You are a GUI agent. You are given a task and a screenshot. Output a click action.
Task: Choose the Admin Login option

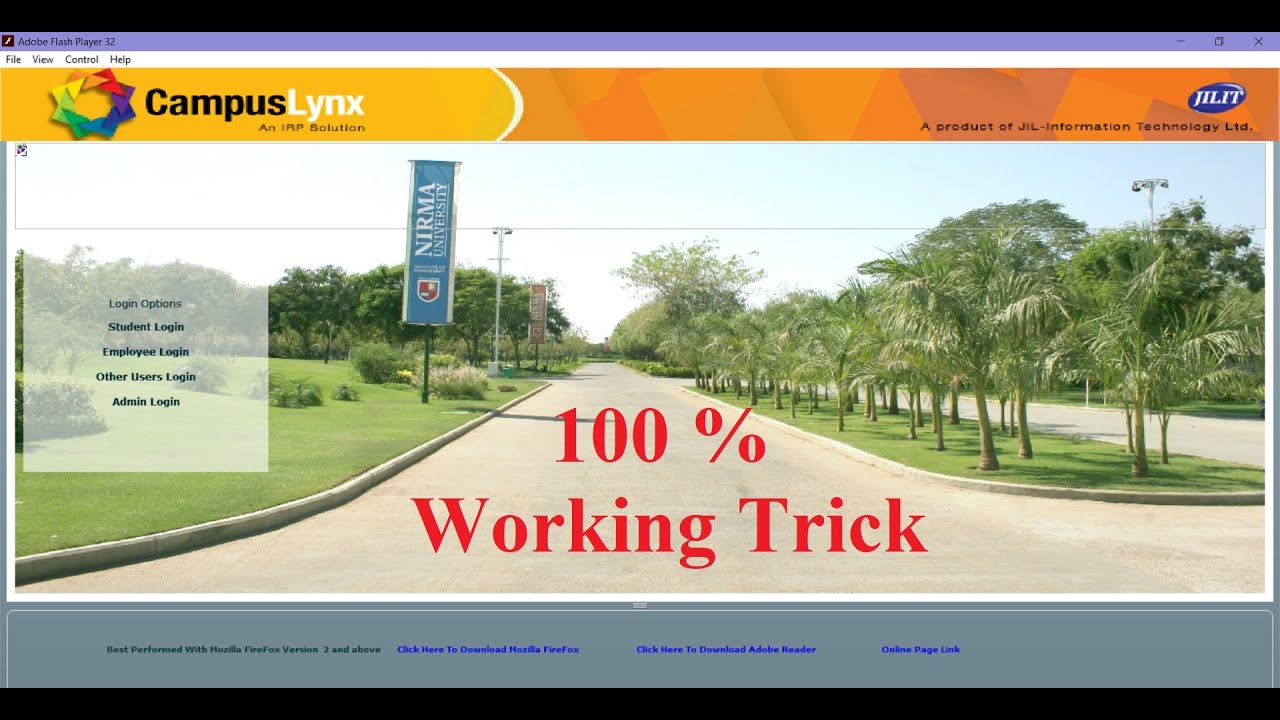146,402
